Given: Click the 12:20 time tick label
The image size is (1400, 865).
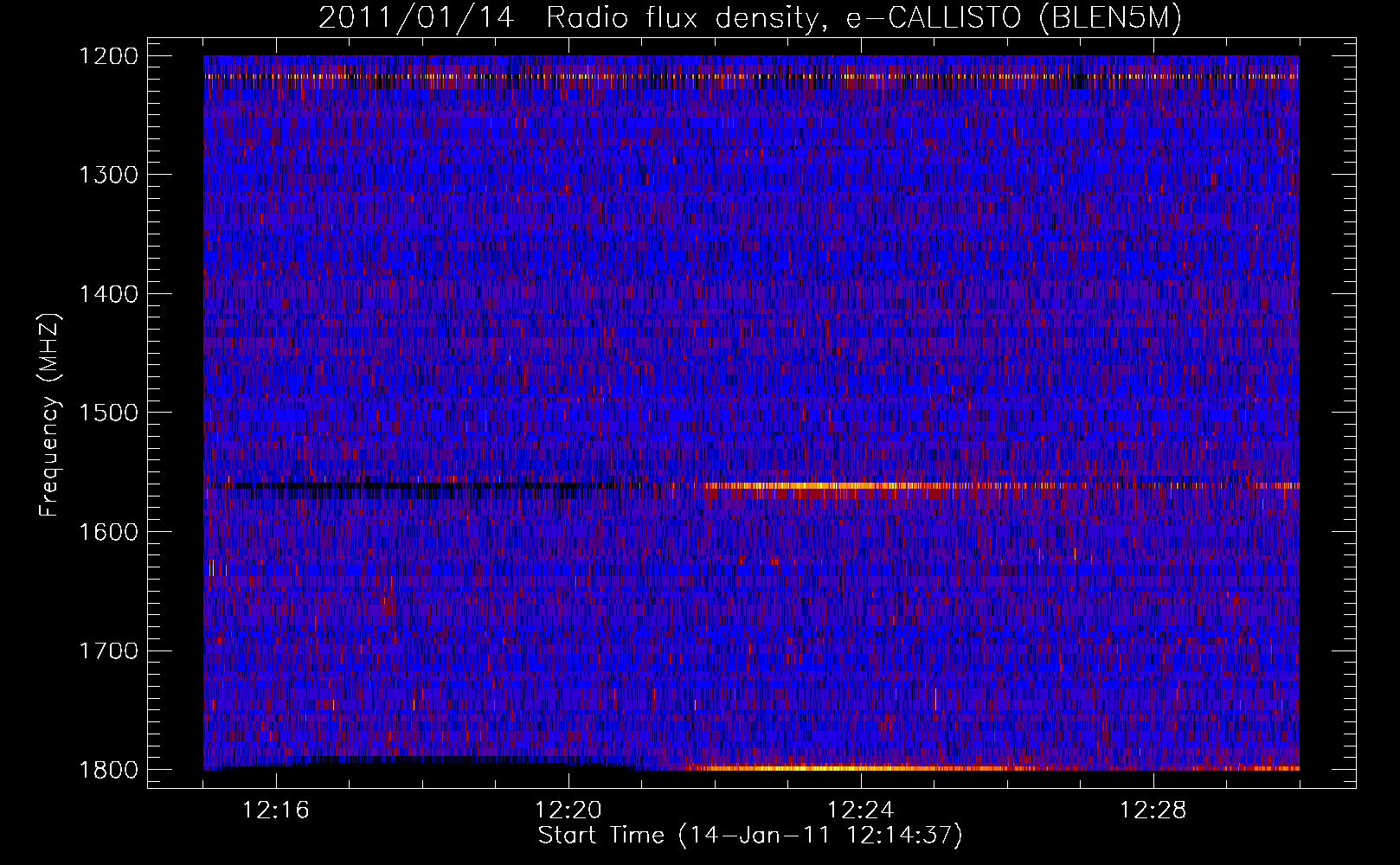Looking at the screenshot, I should (x=568, y=811).
